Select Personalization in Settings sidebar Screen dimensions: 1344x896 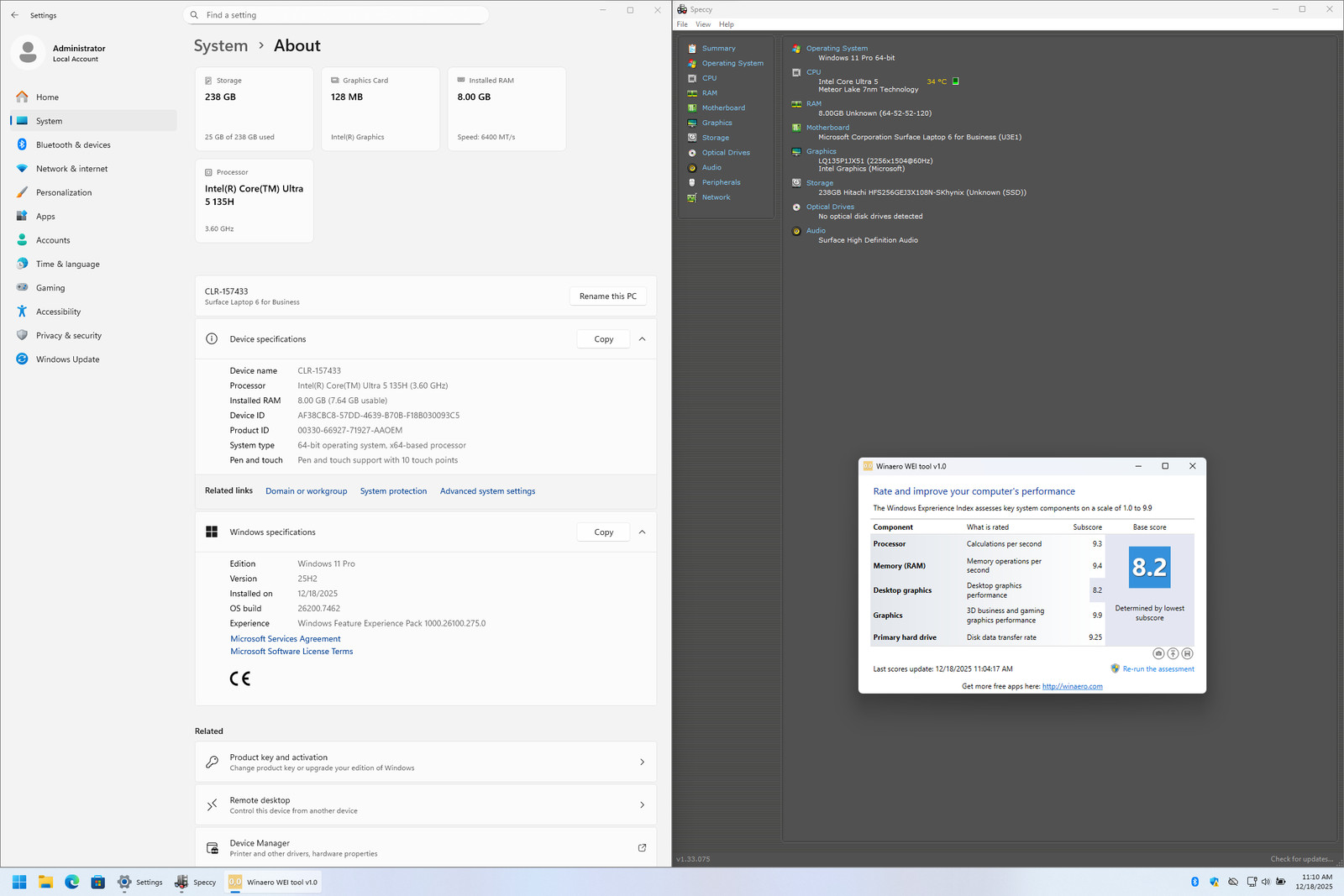93,192
